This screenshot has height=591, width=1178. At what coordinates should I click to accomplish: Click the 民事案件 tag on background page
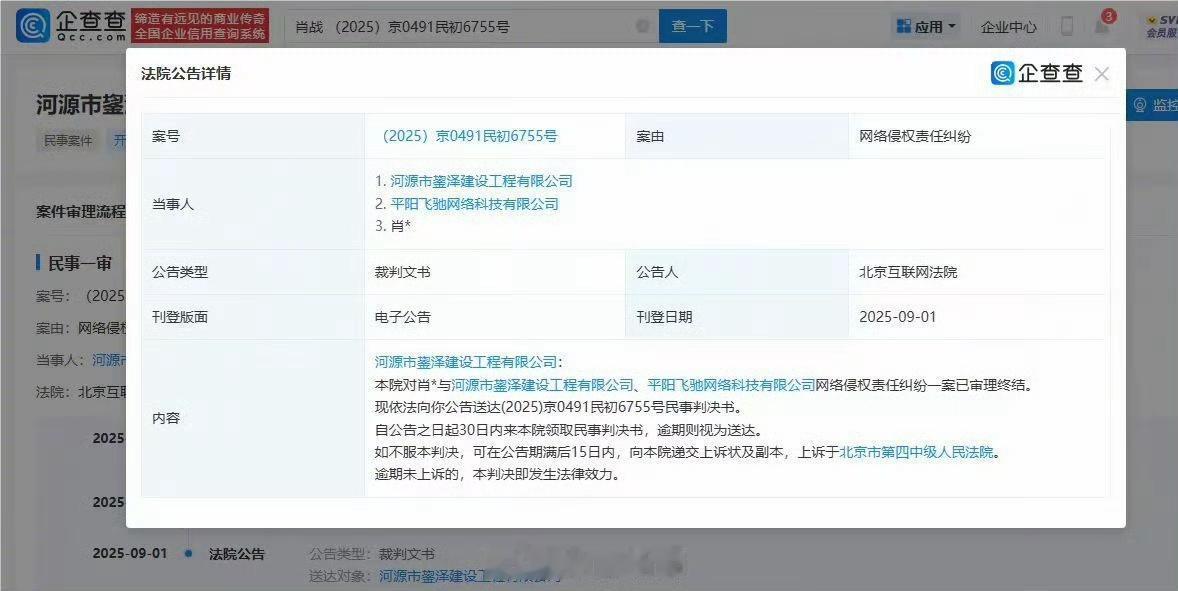pos(68,140)
